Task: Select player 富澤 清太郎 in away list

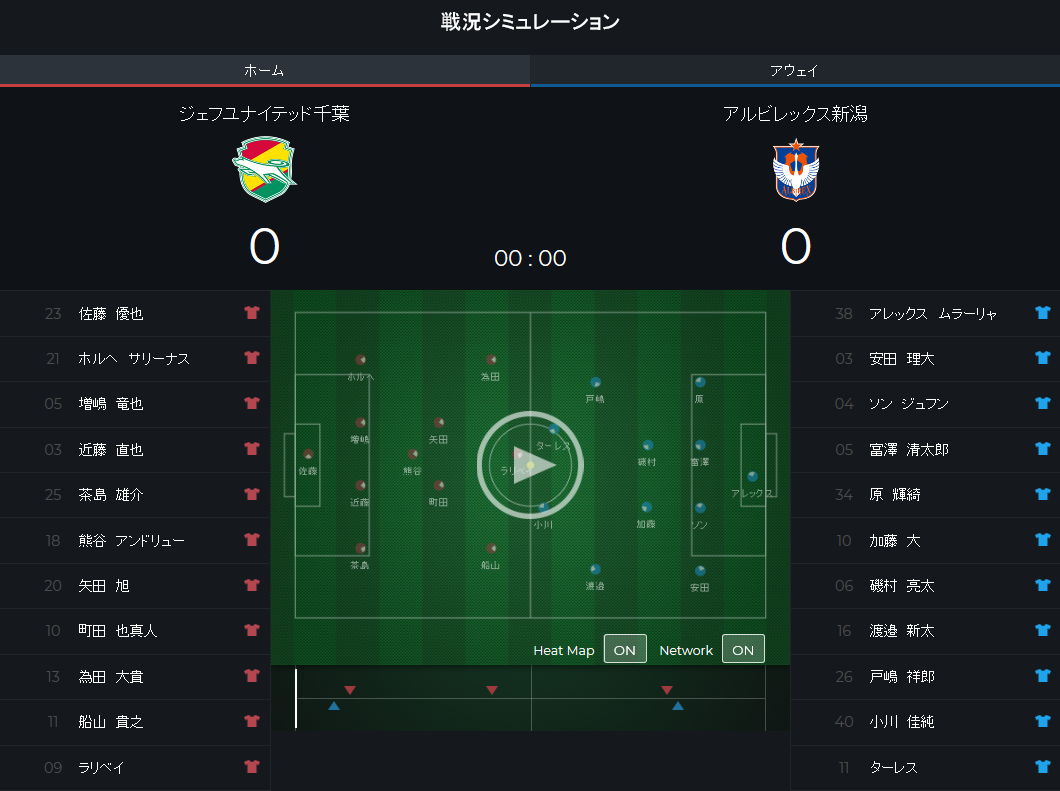Action: 908,450
